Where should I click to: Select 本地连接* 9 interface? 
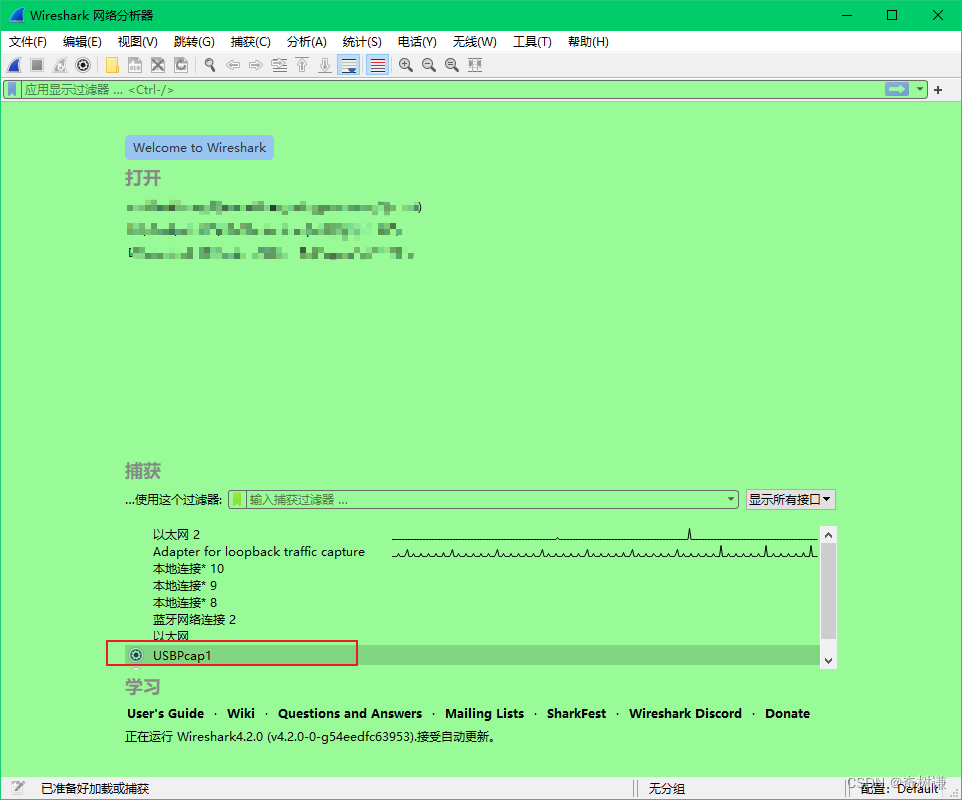coord(185,585)
